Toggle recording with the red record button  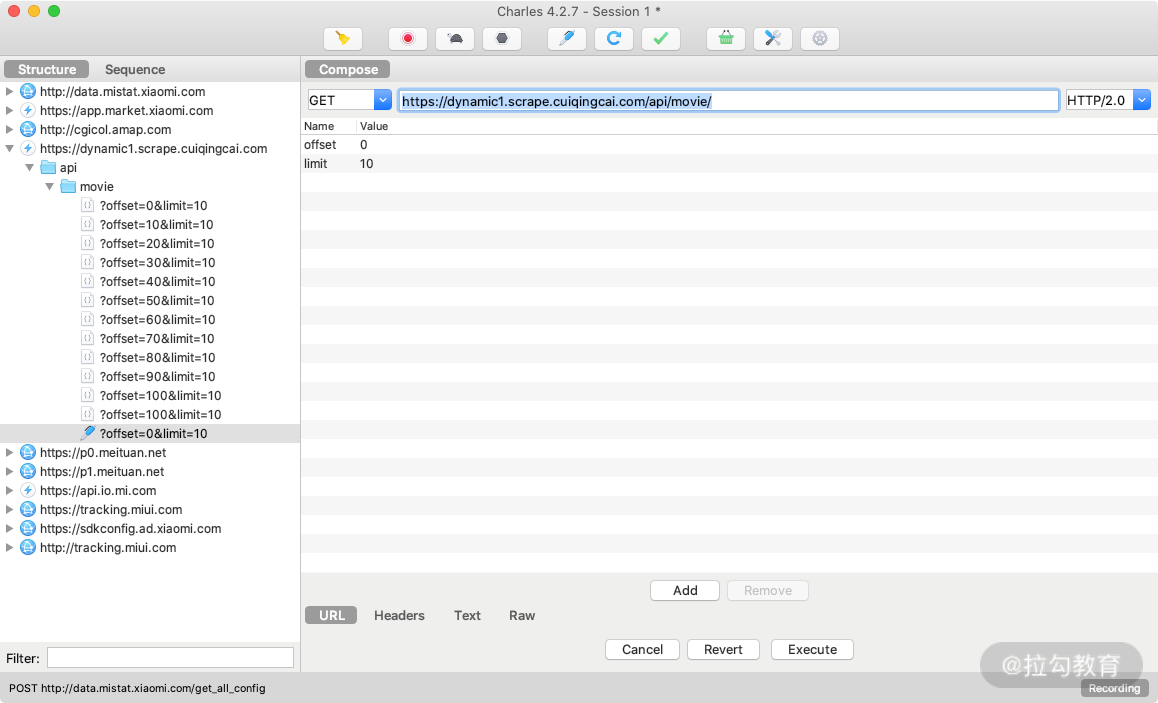pos(408,38)
